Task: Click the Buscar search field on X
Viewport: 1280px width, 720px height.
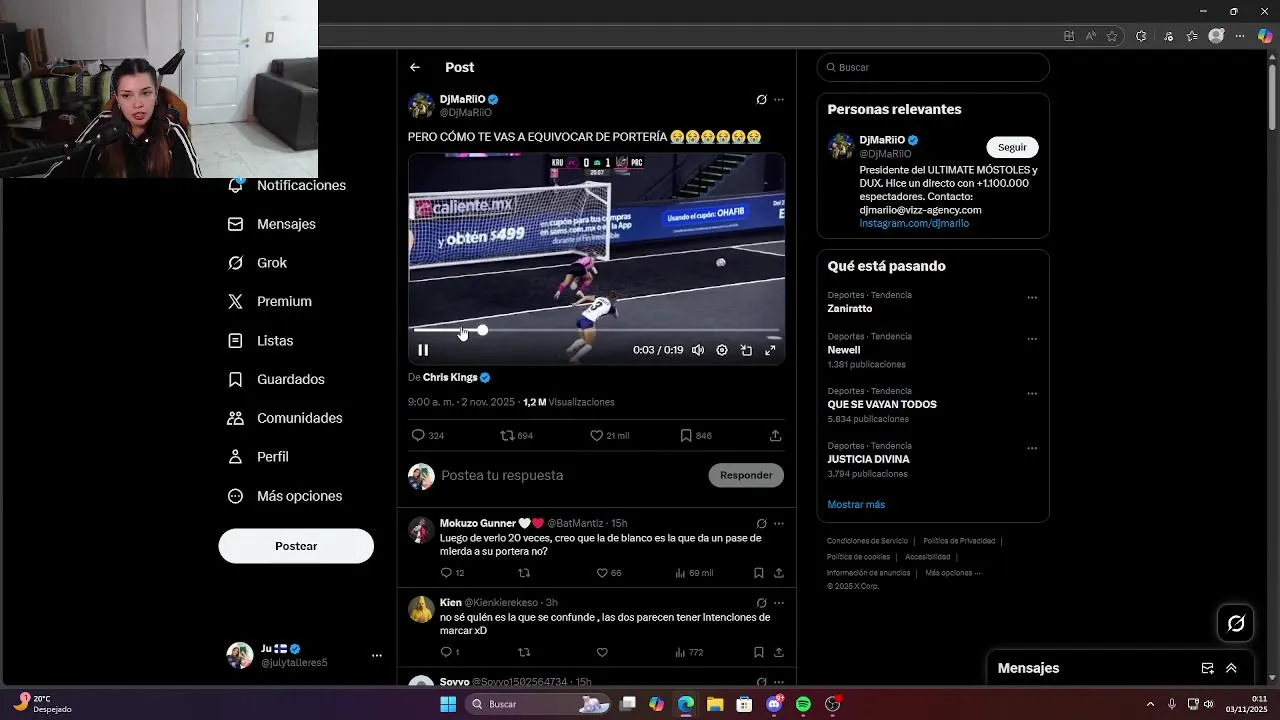Action: (933, 67)
